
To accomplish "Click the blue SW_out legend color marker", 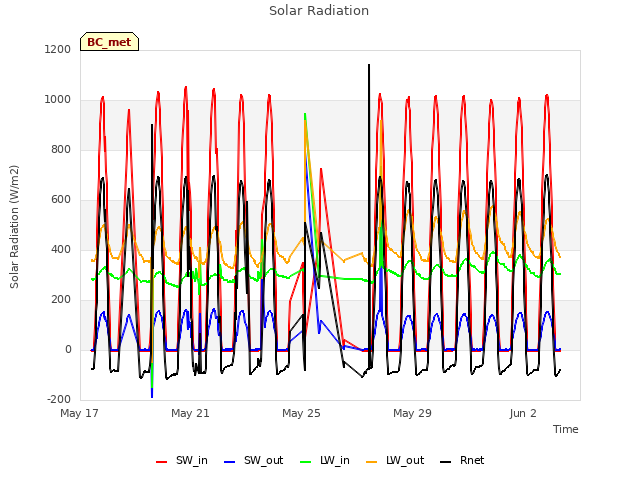I will click(230, 462).
